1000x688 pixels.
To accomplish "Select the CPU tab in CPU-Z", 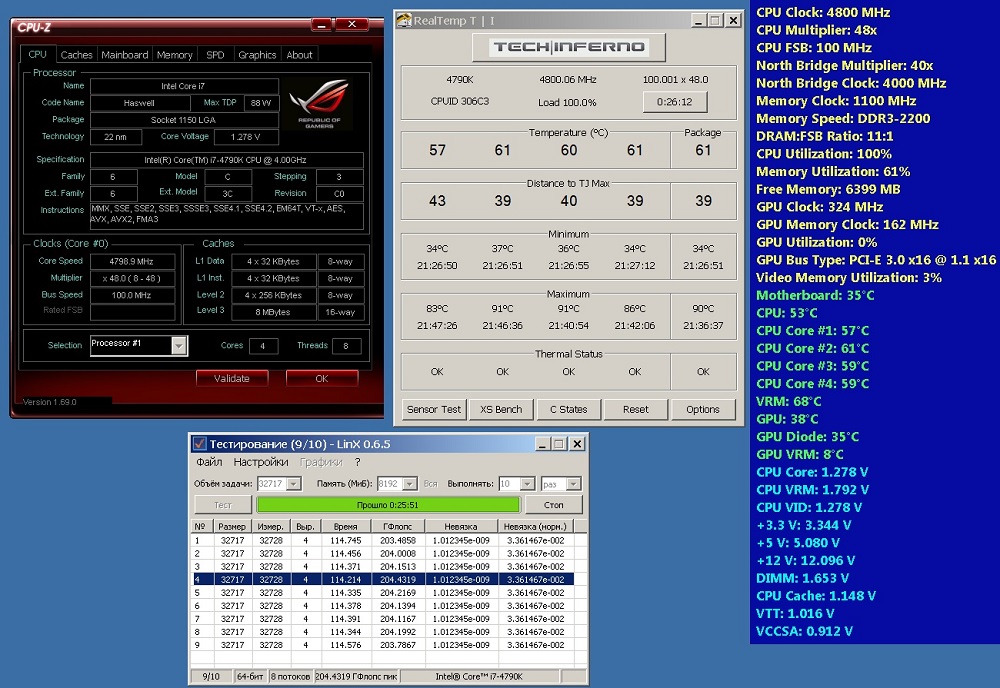I will click(x=38, y=54).
